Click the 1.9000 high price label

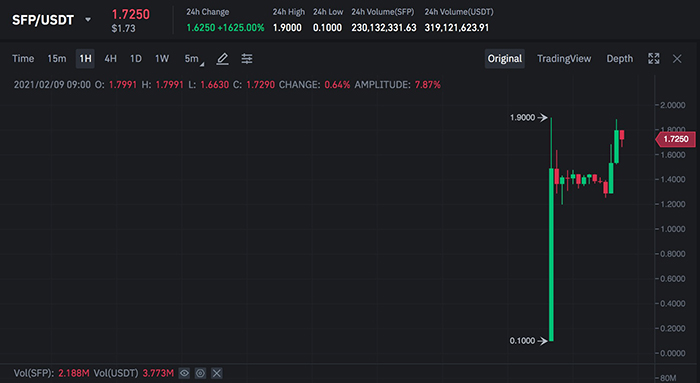[x=522, y=117]
